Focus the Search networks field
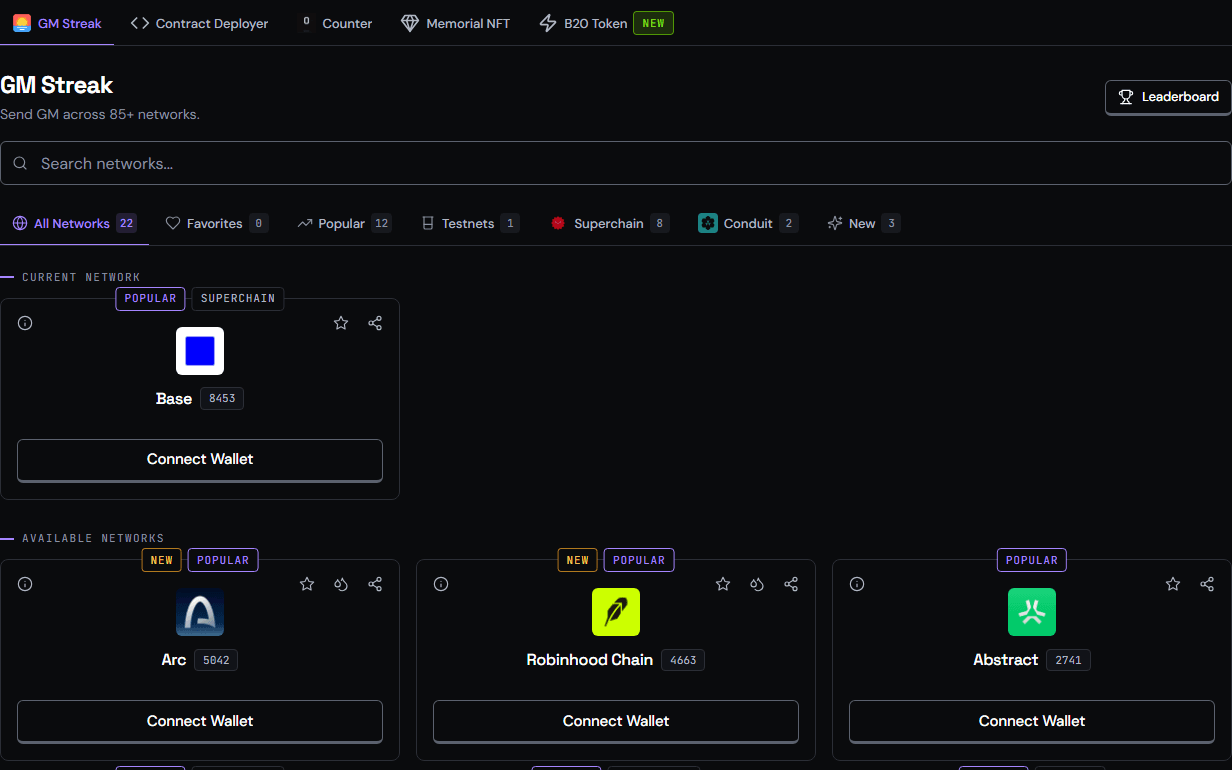This screenshot has width=1232, height=770. coord(616,163)
